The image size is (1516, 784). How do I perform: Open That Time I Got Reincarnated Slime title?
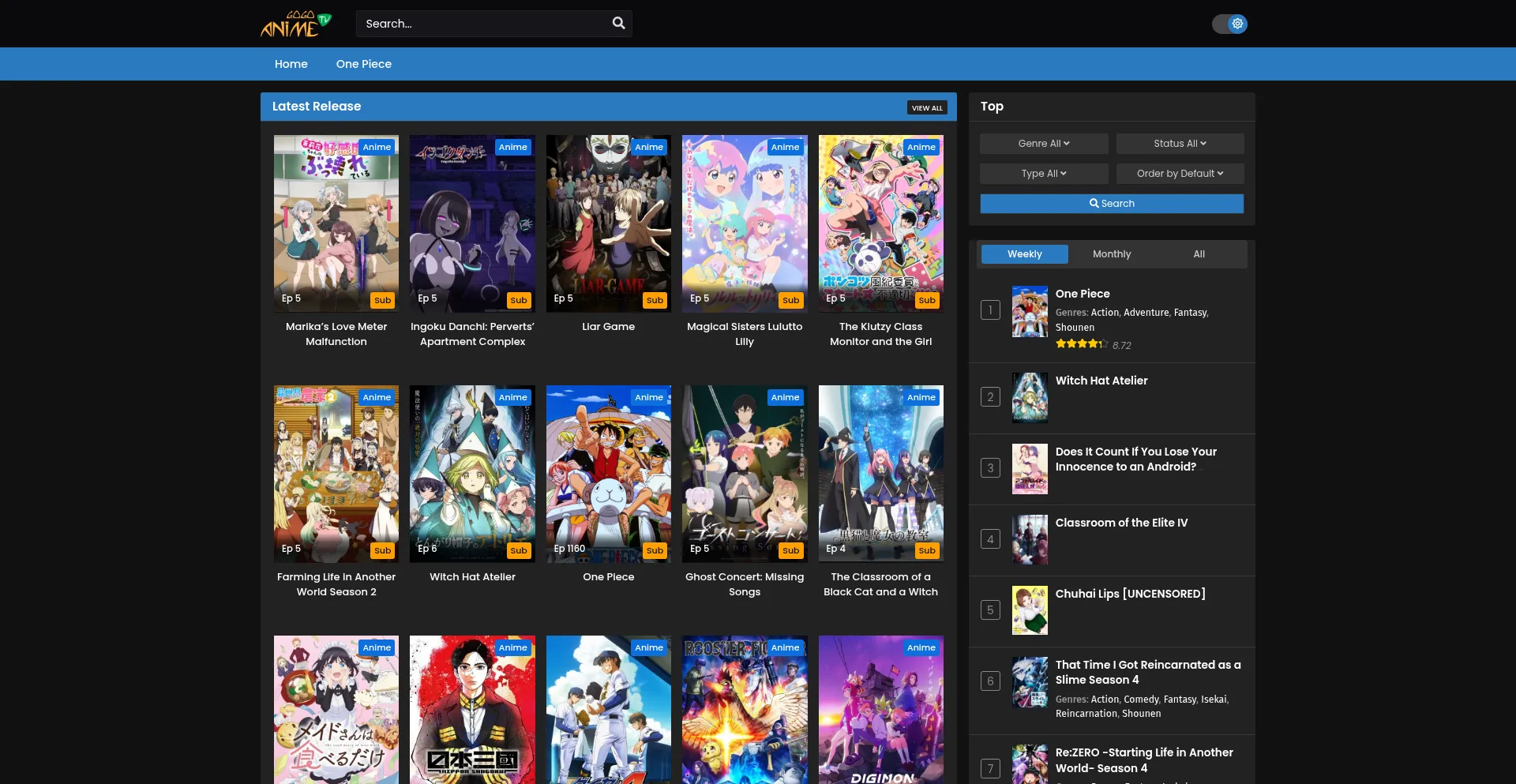pos(1148,672)
